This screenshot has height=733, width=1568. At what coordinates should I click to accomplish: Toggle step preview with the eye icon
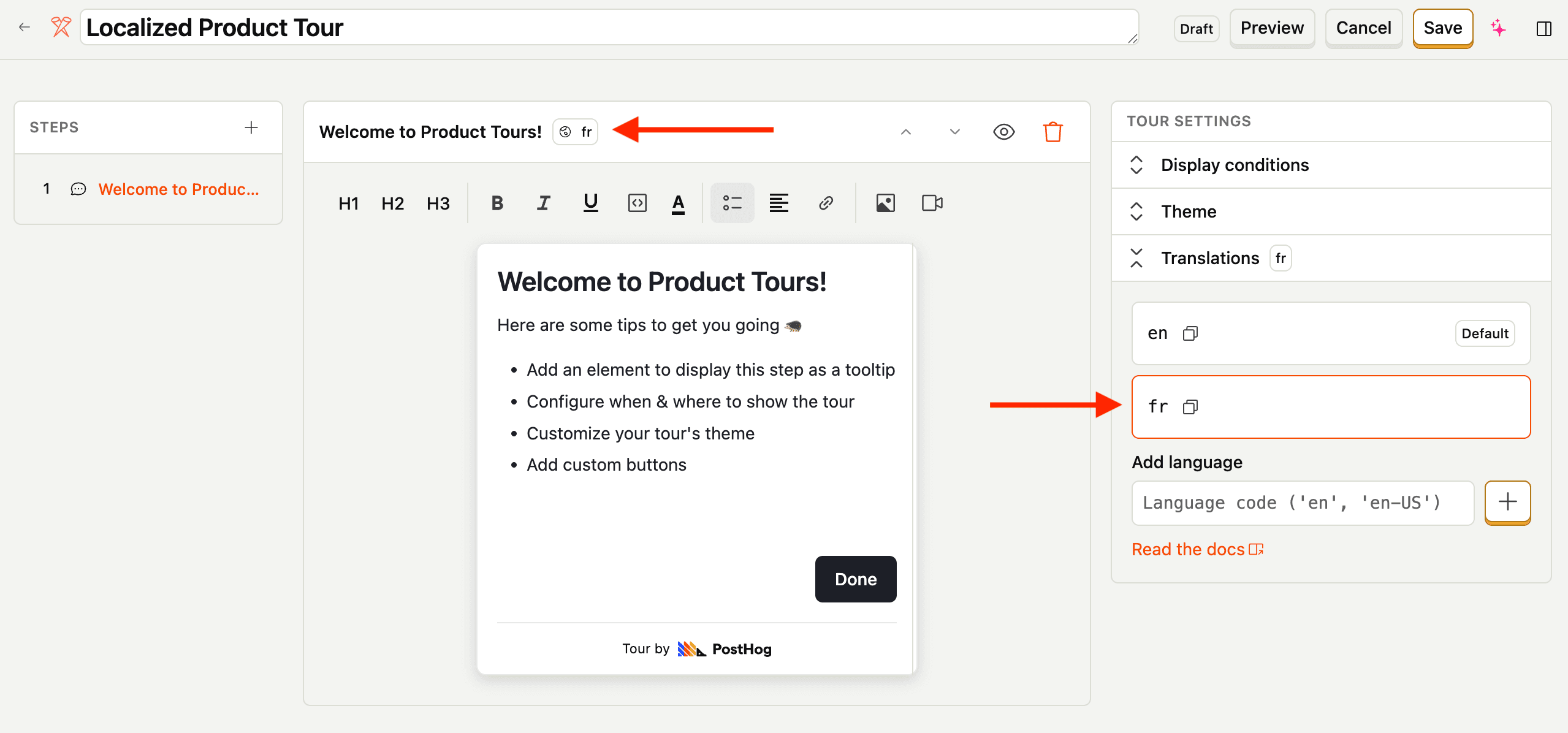1003,131
